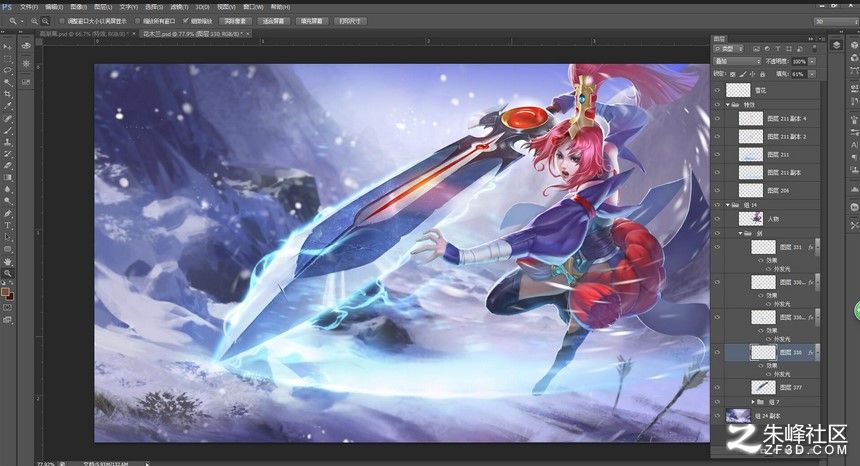Screen dimensions: 860x466
Task: Hide the 图层 206 layer
Action: [717, 190]
